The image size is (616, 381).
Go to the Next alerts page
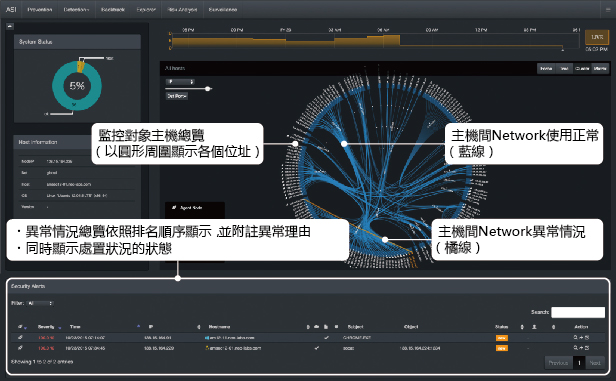click(595, 363)
